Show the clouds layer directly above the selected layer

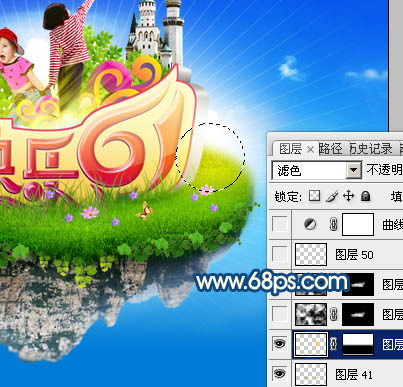tap(279, 314)
